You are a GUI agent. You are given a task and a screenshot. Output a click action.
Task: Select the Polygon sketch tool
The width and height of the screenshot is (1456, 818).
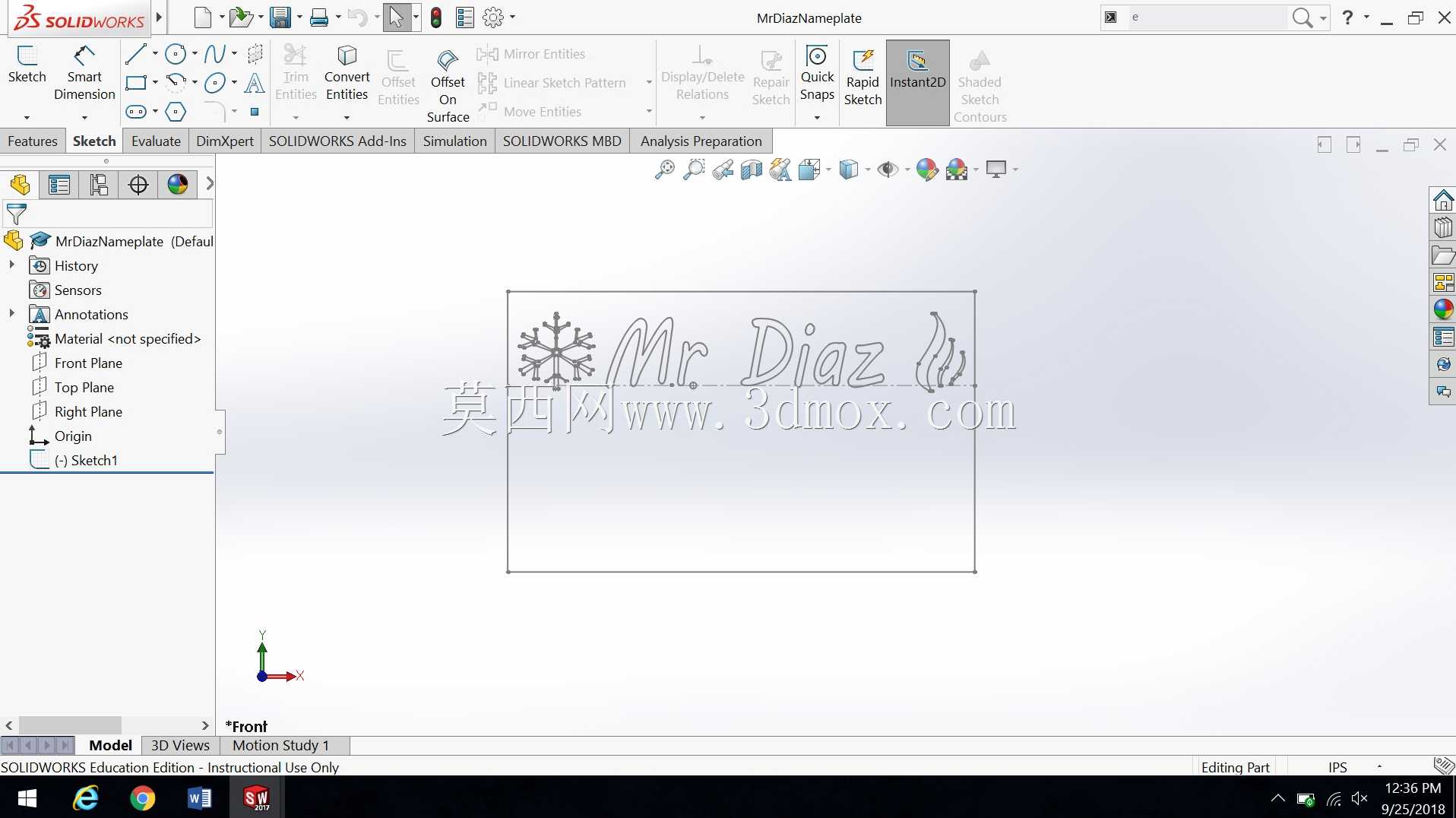tap(176, 112)
